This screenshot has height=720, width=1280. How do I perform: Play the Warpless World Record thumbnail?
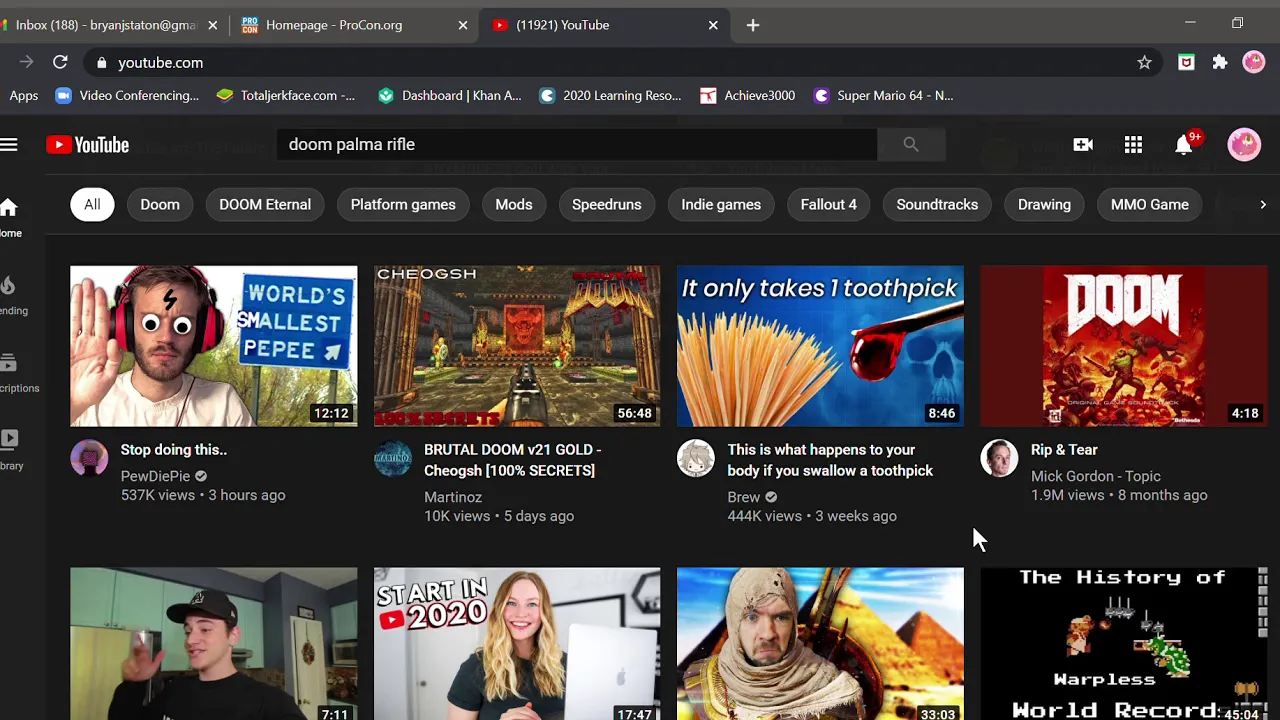1124,644
